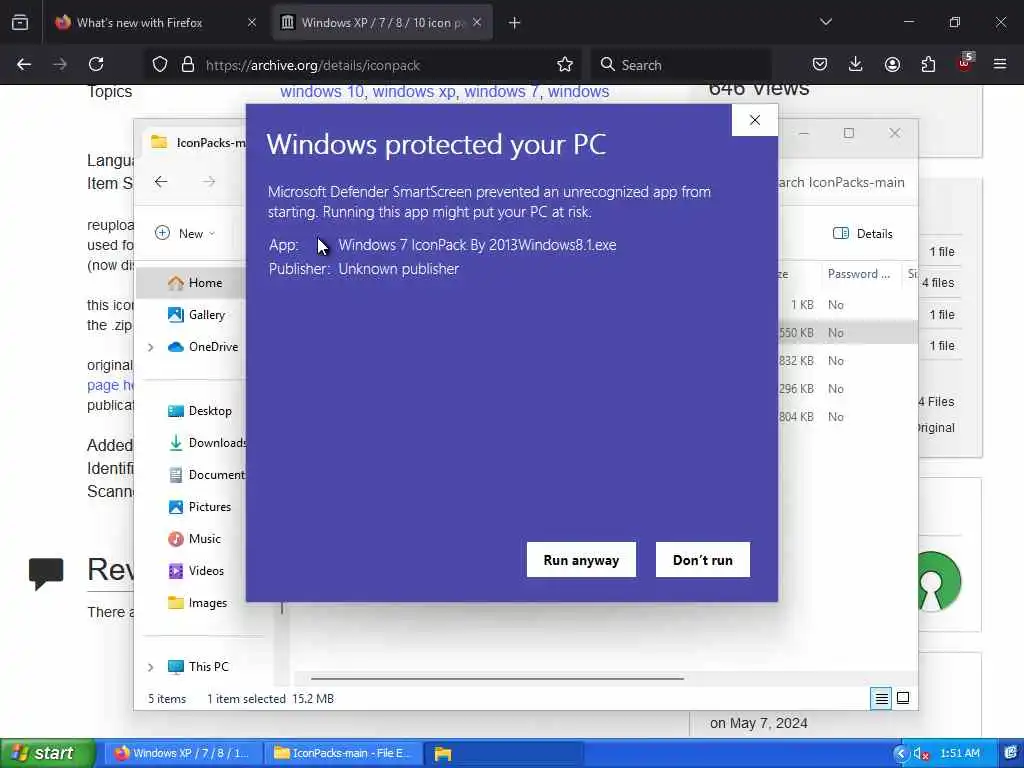The width and height of the screenshot is (1024, 768).
Task: Open the Firefox View icon
Action: [x=20, y=23]
